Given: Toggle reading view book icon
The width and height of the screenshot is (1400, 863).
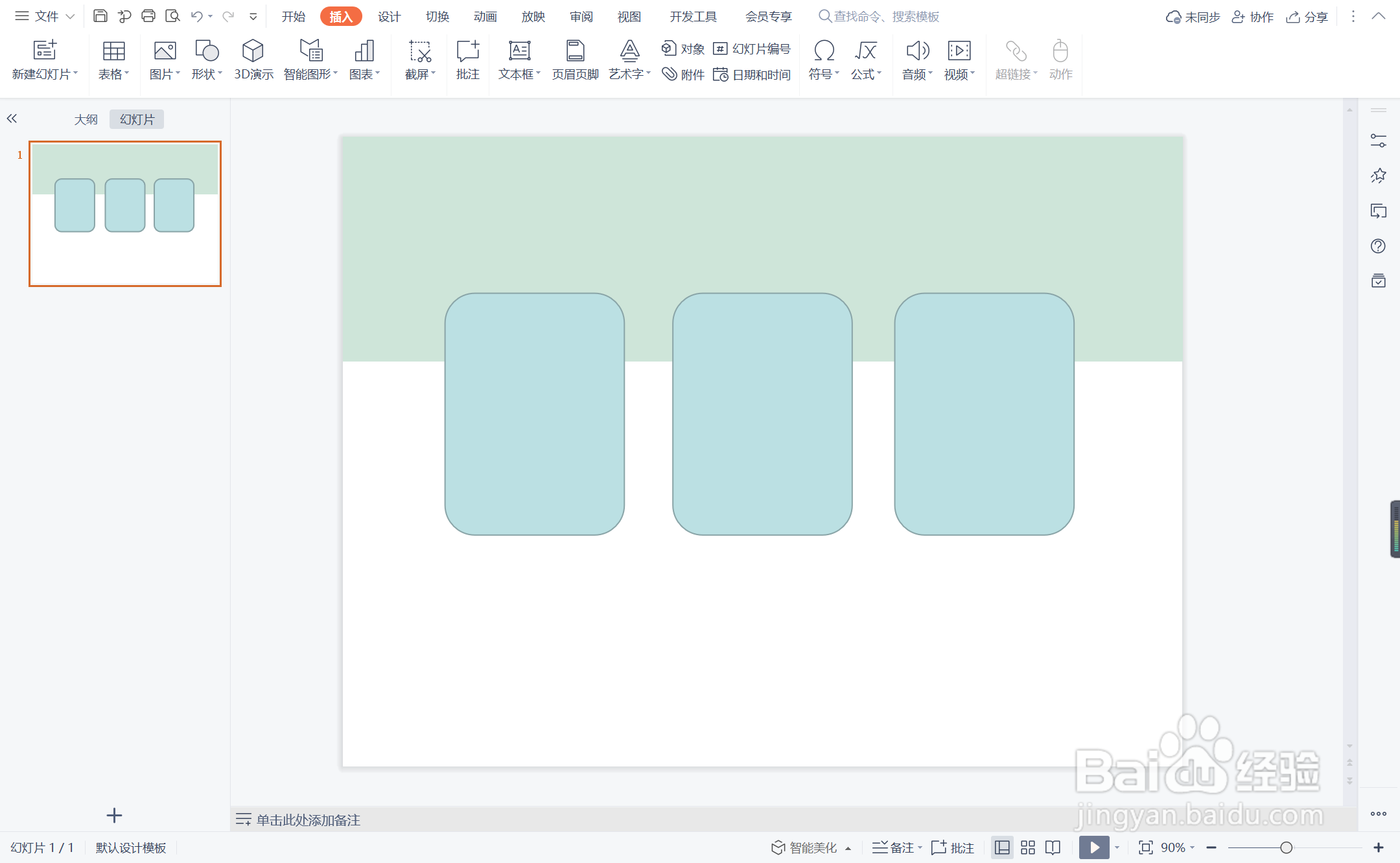Looking at the screenshot, I should pos(1053,847).
